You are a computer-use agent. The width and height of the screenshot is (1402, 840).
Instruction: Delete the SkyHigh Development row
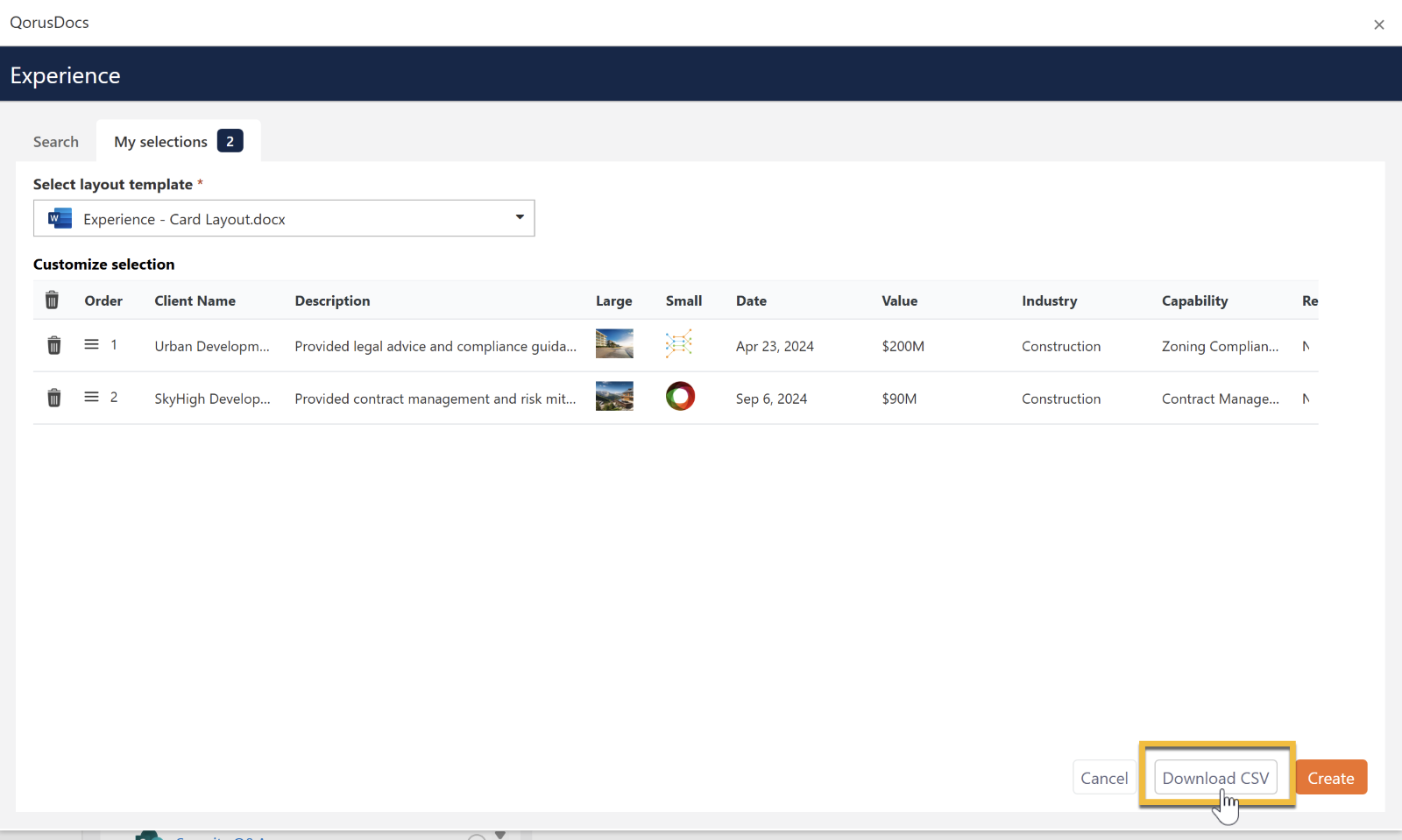tap(54, 398)
